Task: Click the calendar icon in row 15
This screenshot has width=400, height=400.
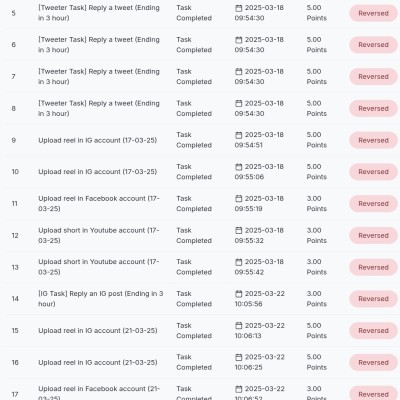Action: (239, 326)
